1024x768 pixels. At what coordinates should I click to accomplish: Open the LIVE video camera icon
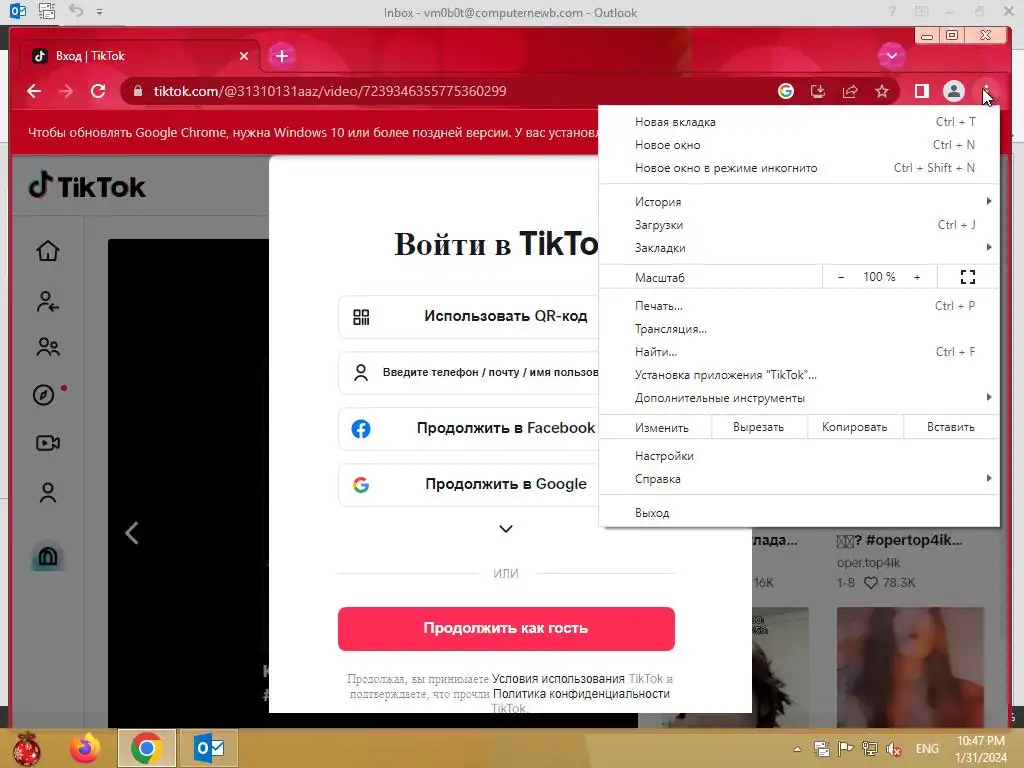pyautogui.click(x=48, y=443)
